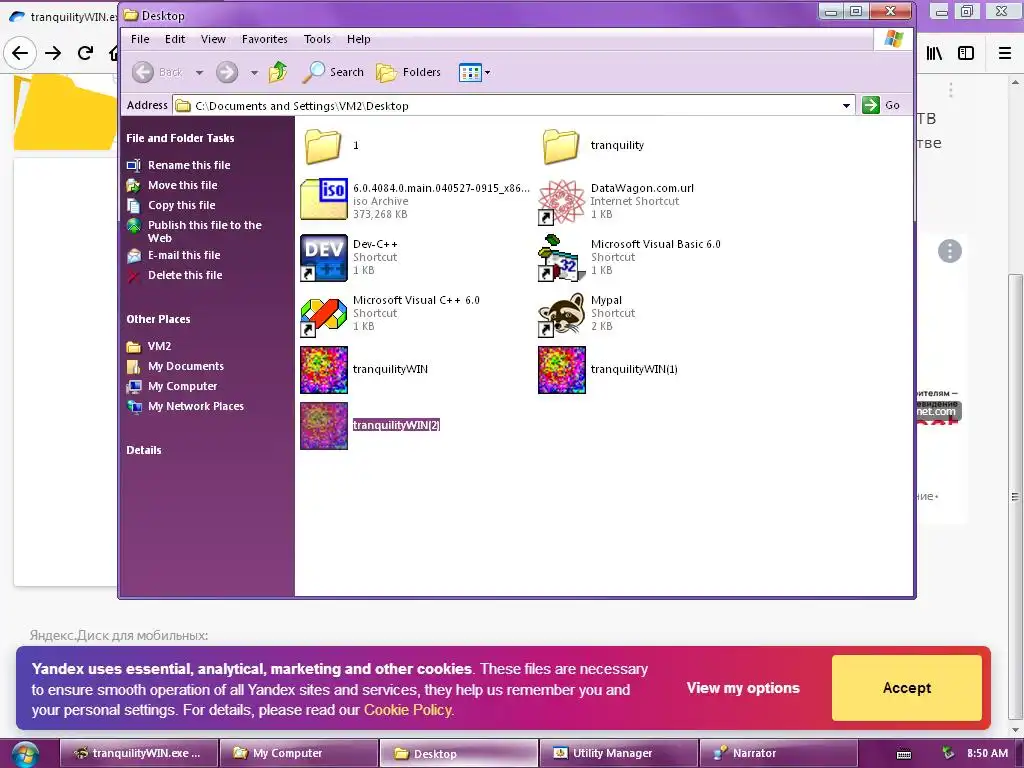Screen dimensions: 1024x768
Task: Select the iso Archive file icon
Action: tap(324, 200)
